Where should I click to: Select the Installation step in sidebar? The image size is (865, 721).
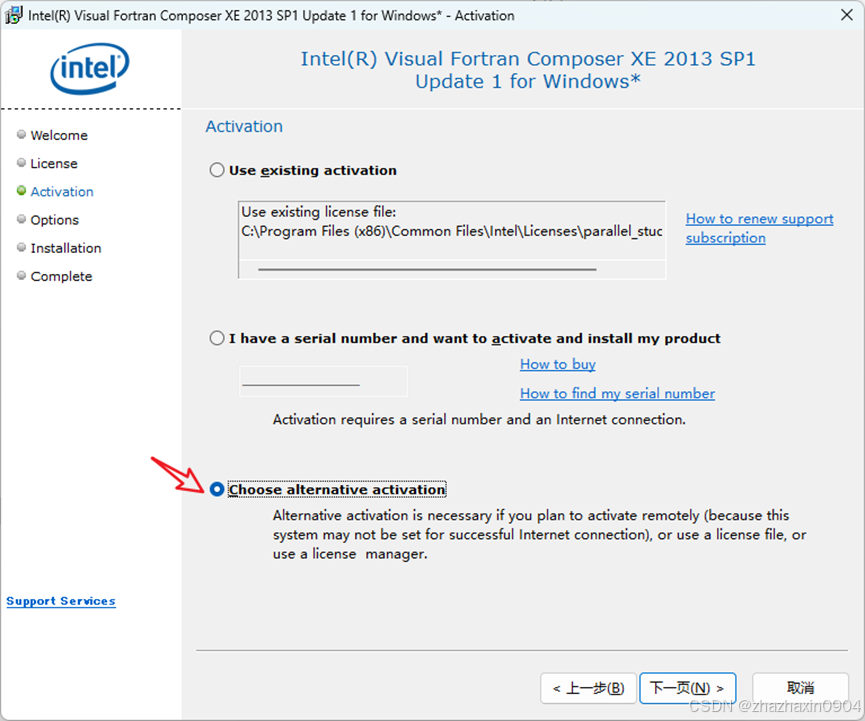pyautogui.click(x=66, y=248)
